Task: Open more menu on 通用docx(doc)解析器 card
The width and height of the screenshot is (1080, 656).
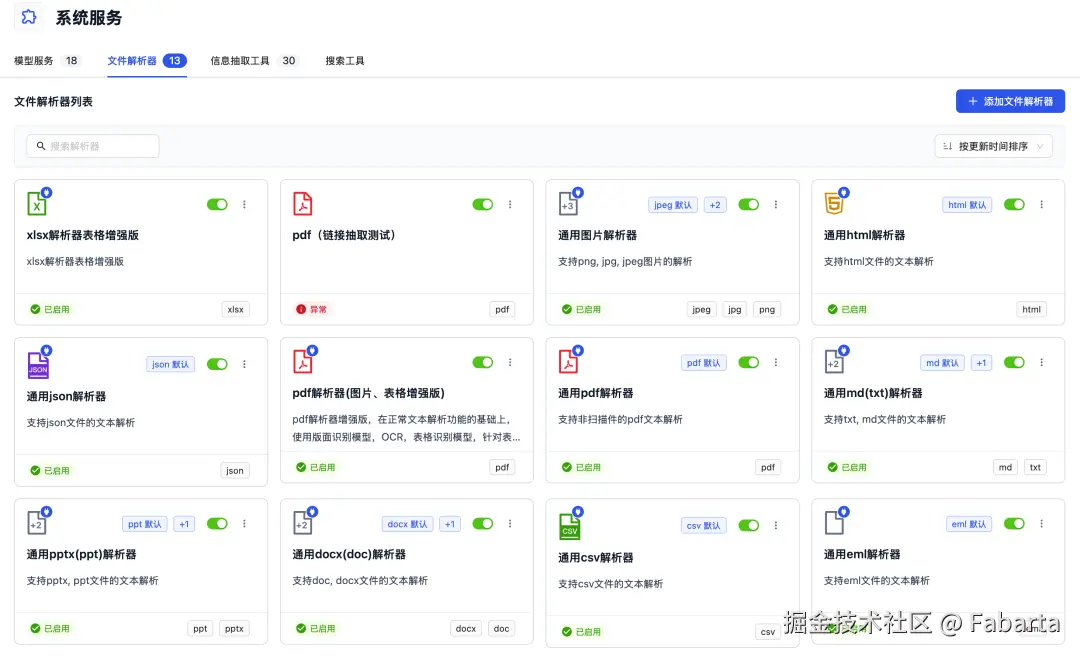Action: pos(510,524)
